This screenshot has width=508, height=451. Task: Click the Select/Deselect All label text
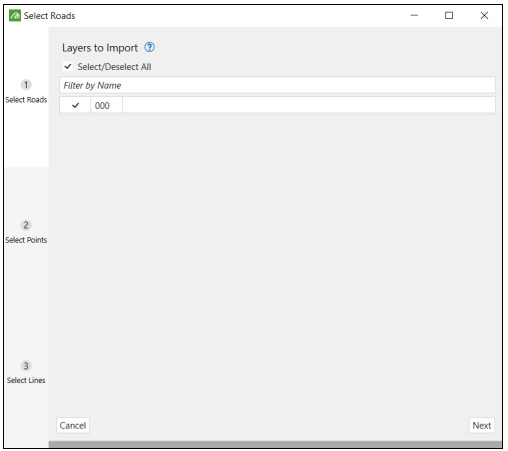point(114,67)
